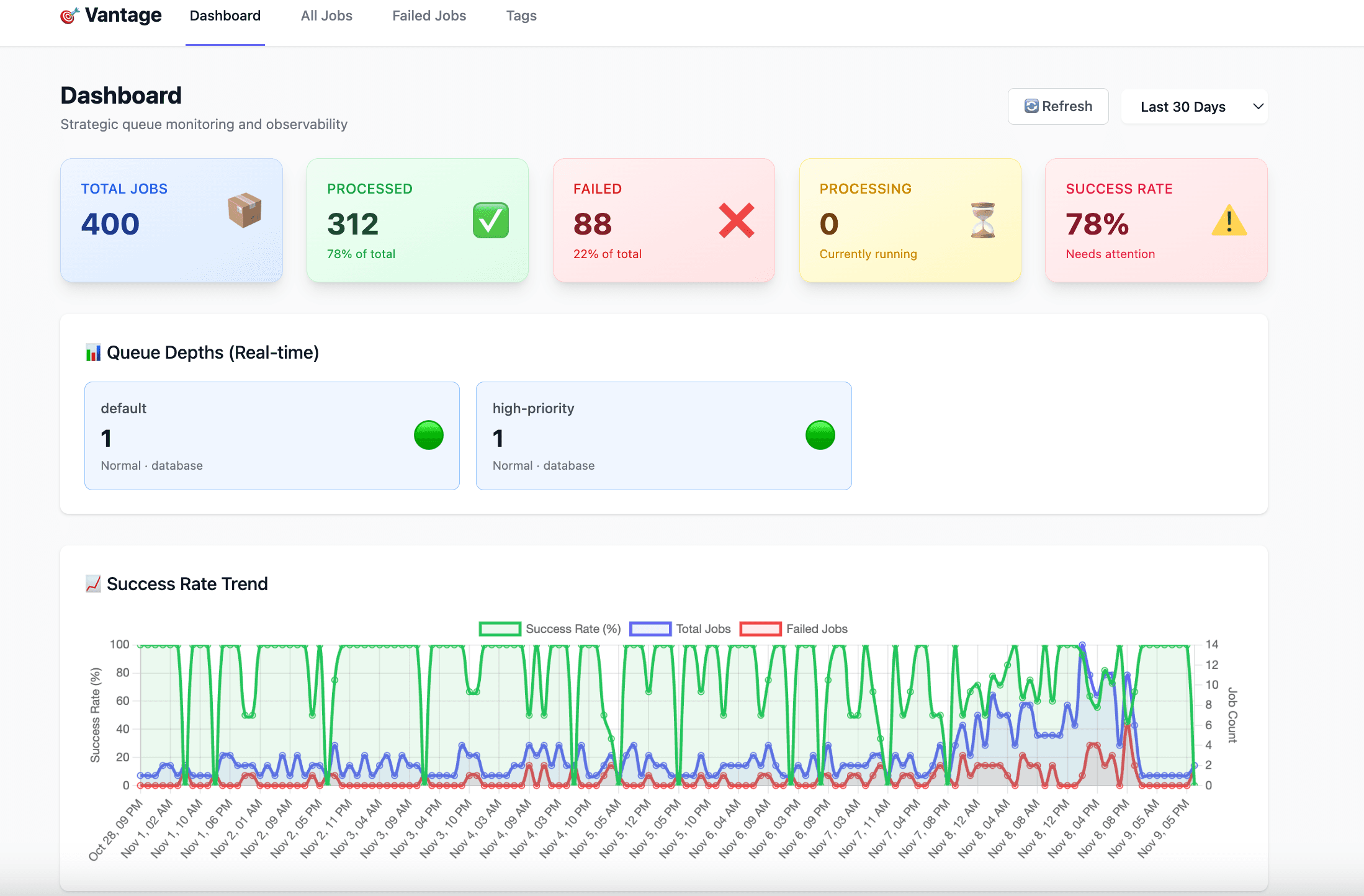
Task: Open the Failed Jobs page
Action: (x=428, y=16)
